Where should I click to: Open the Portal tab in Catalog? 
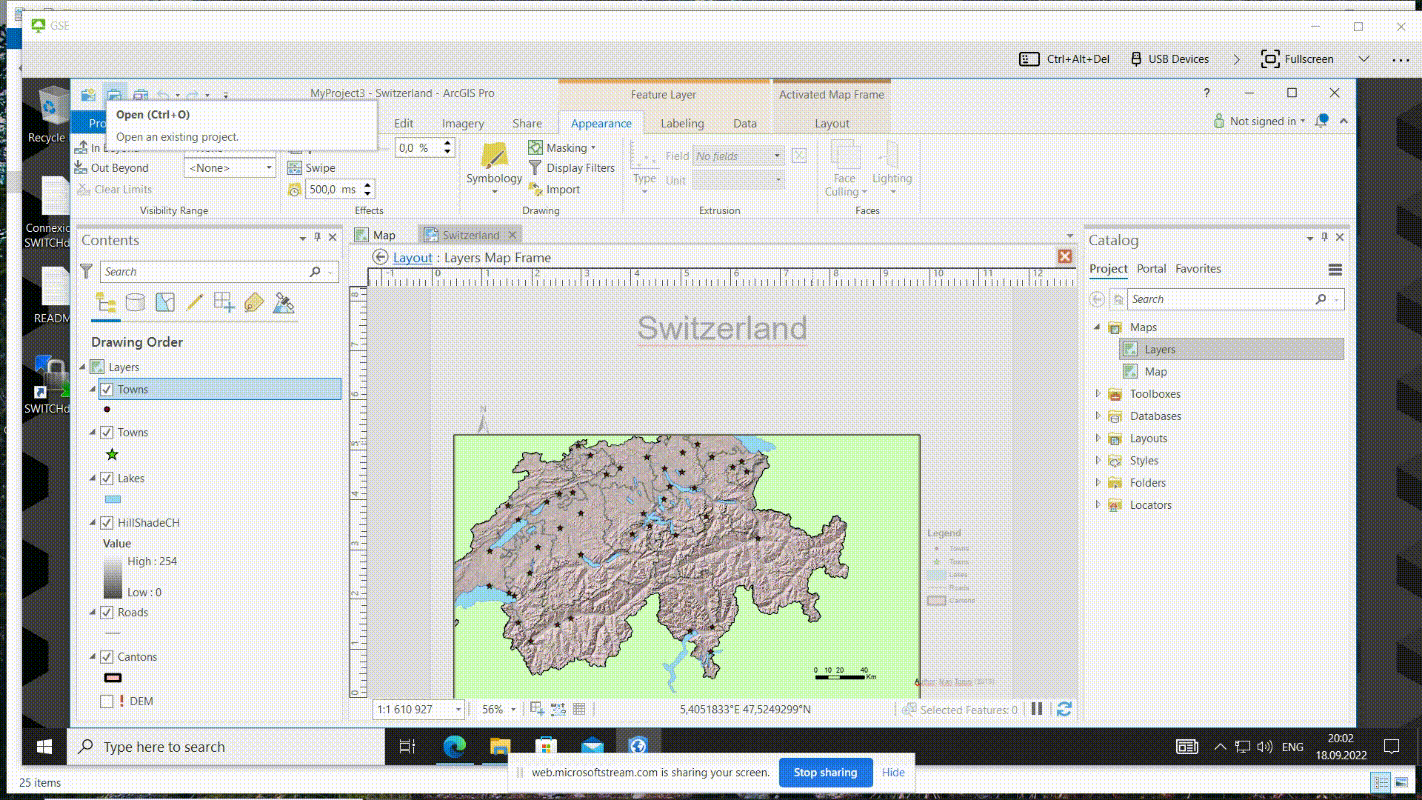tap(1151, 269)
